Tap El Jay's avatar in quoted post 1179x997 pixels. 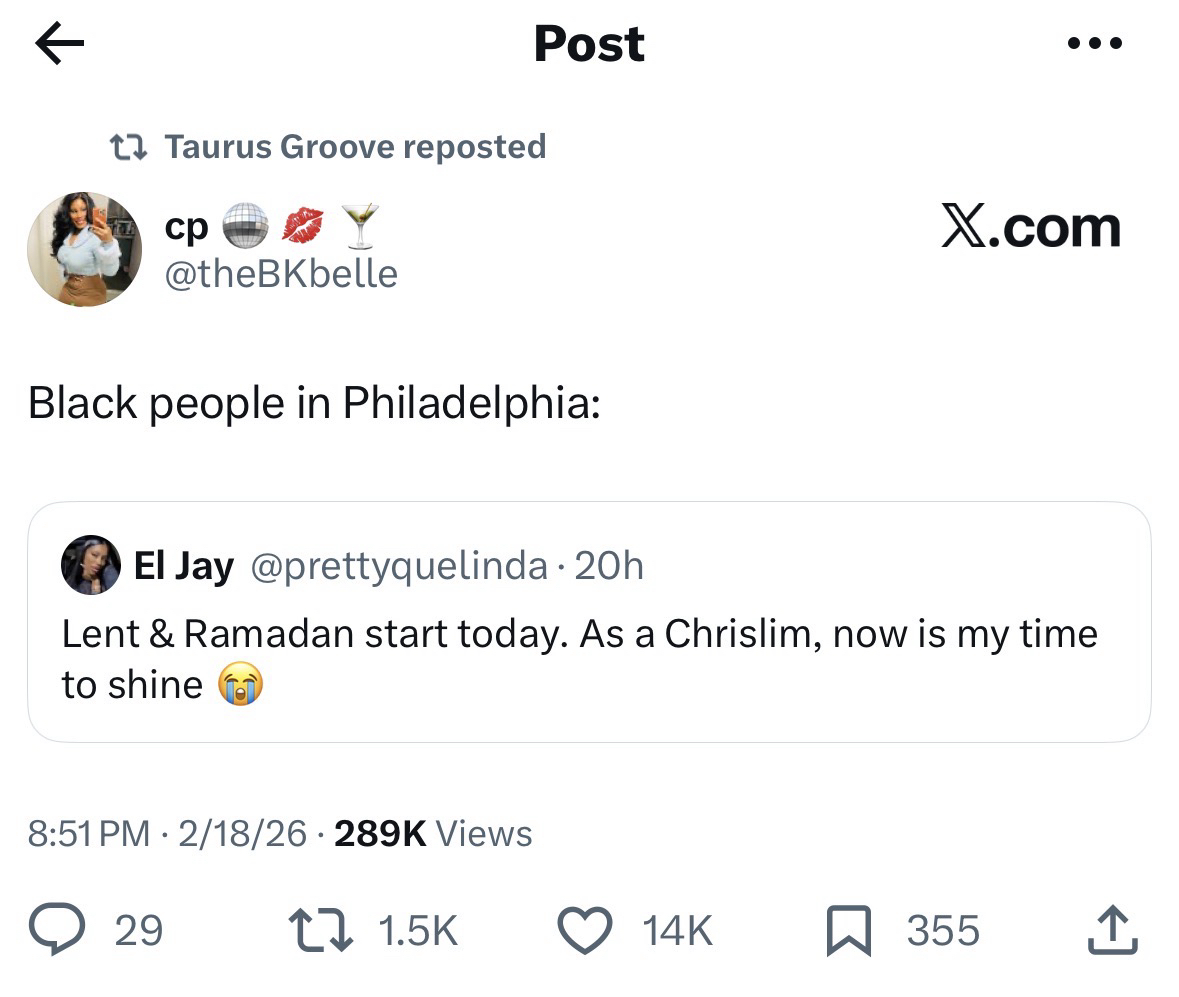[91, 565]
